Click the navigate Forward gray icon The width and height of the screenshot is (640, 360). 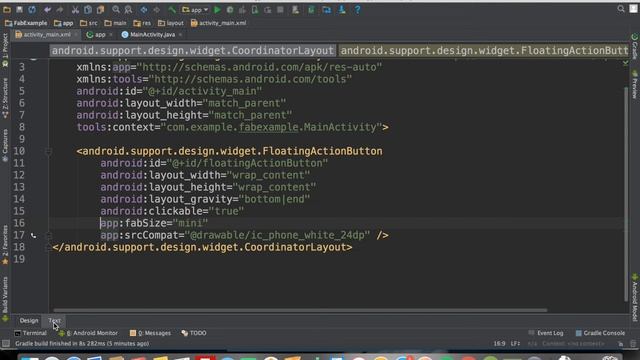pyautogui.click(x=156, y=9)
